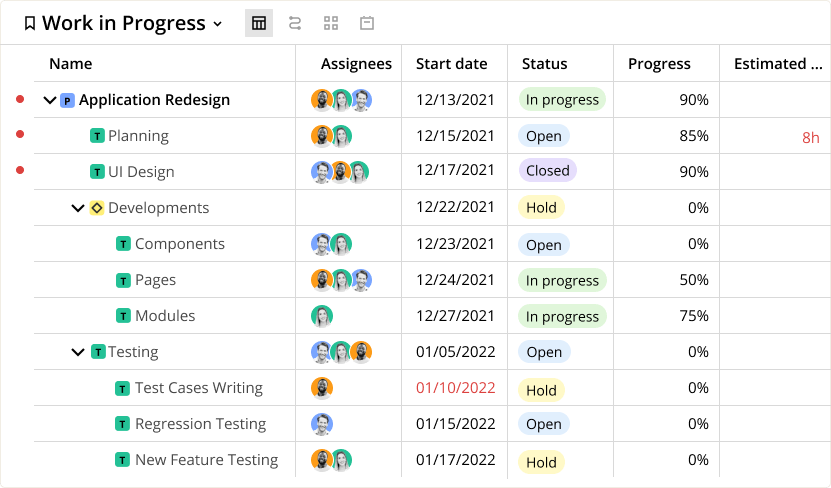
Task: Click the Hold status swatch for Developments
Action: tap(541, 208)
